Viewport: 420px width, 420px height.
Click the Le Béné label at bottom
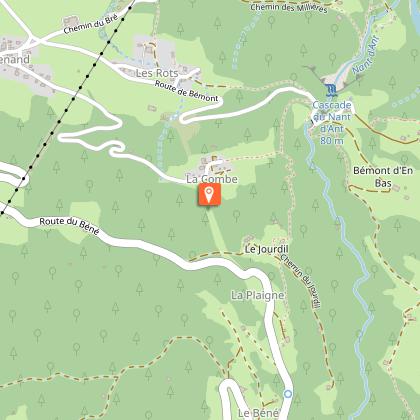point(258,414)
